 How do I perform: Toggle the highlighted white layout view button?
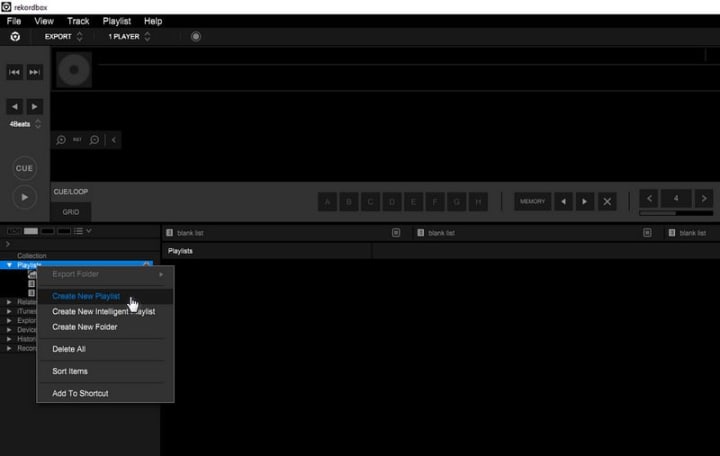[31, 231]
